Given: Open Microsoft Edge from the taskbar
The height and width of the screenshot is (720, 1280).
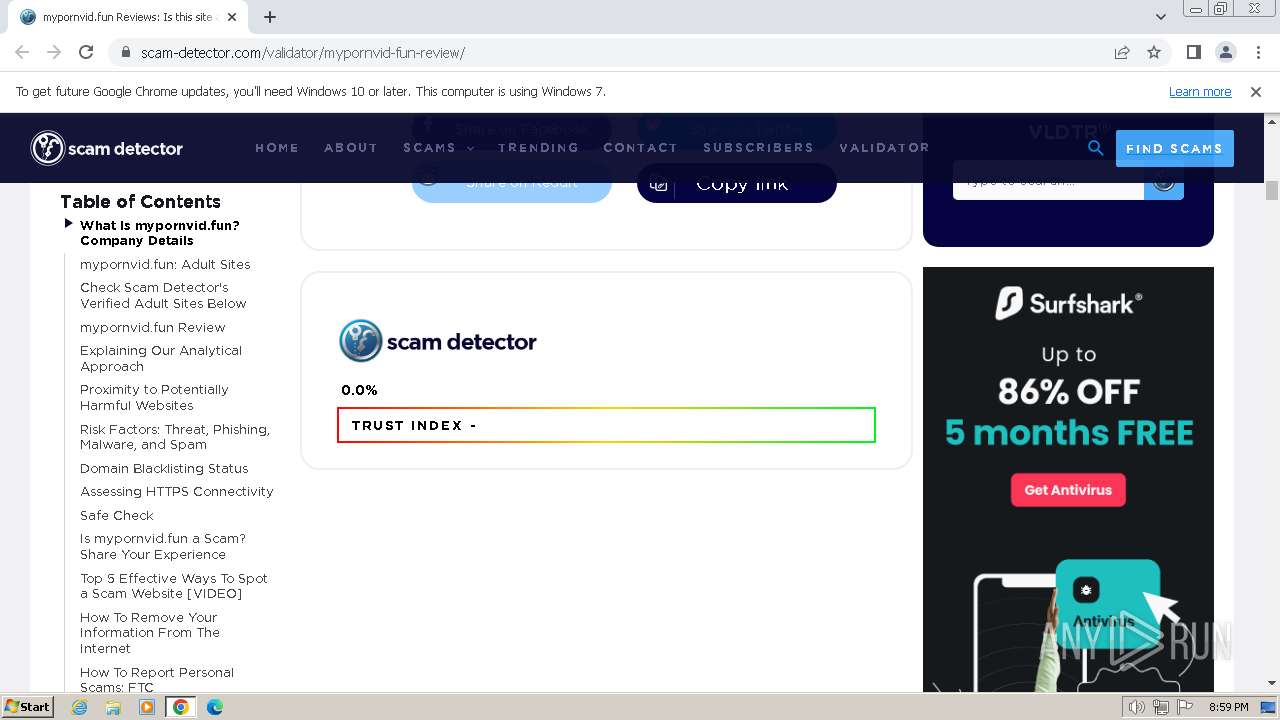Looking at the screenshot, I should 215,707.
